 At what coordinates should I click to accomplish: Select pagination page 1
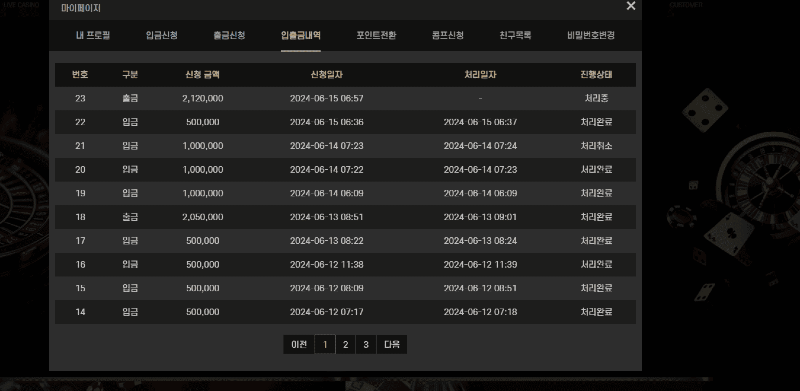pyautogui.click(x=325, y=345)
